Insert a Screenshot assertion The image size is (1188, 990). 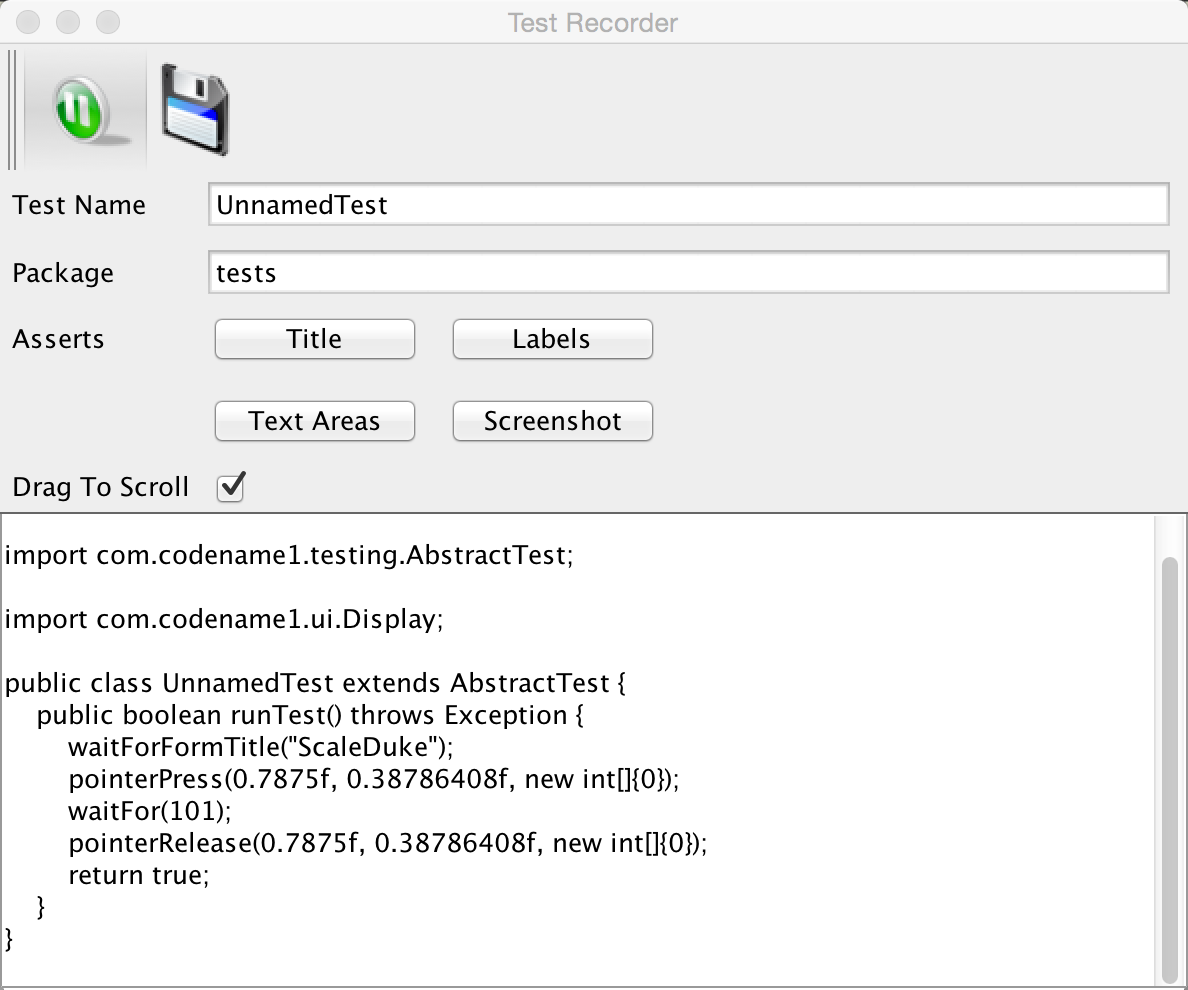coord(552,421)
